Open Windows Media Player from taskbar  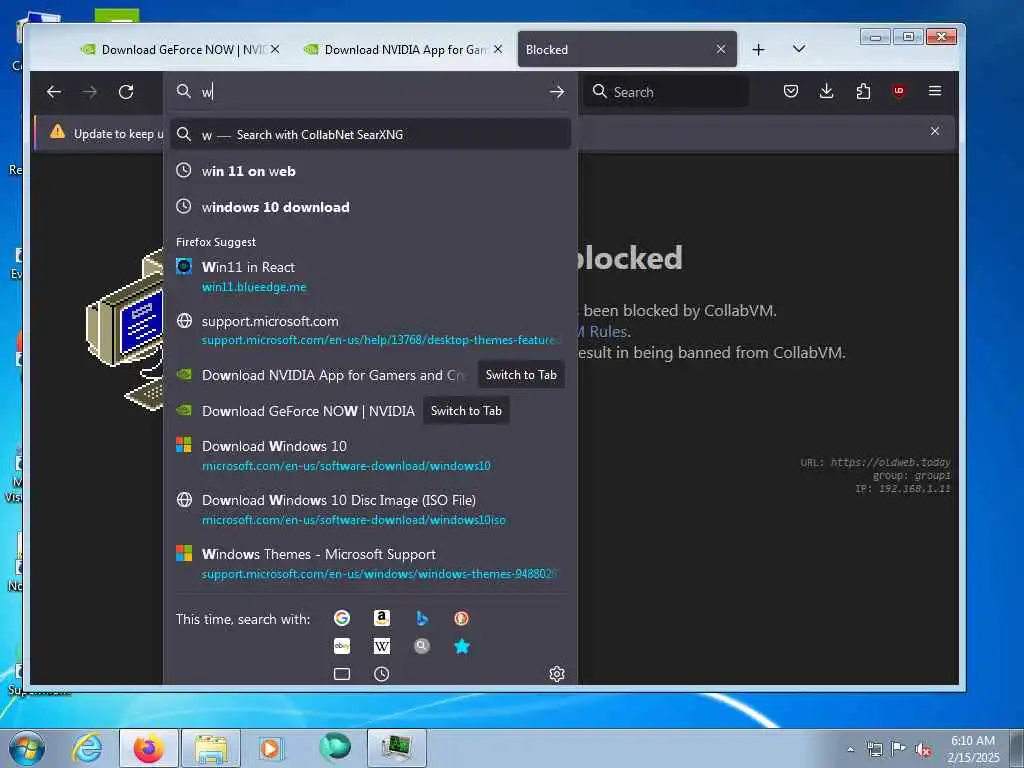point(270,748)
